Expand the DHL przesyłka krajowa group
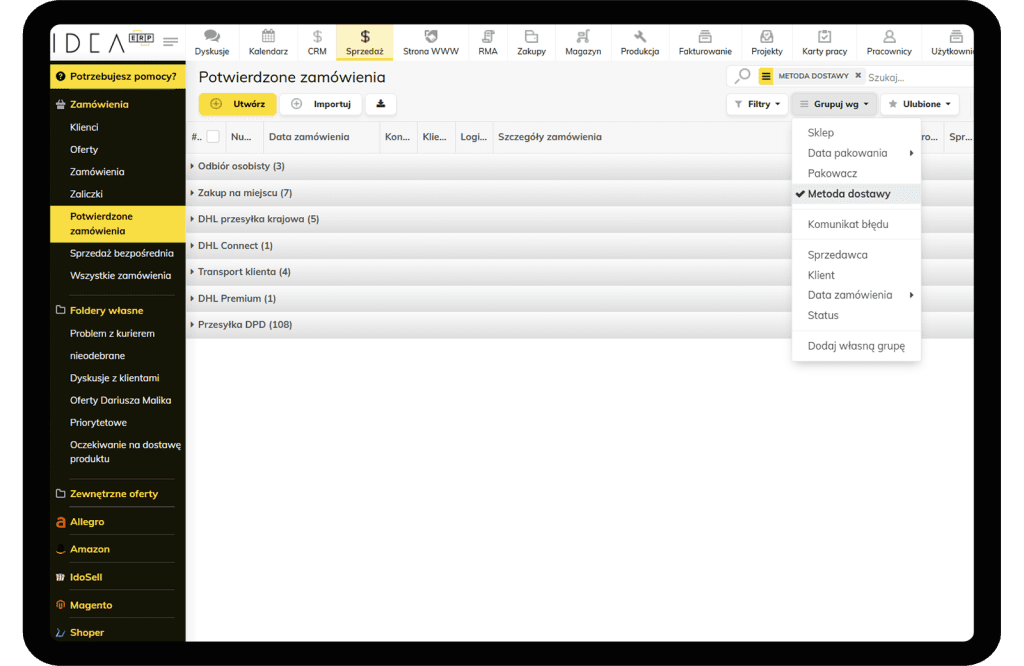Viewport: 1024px width, 666px height. click(257, 219)
